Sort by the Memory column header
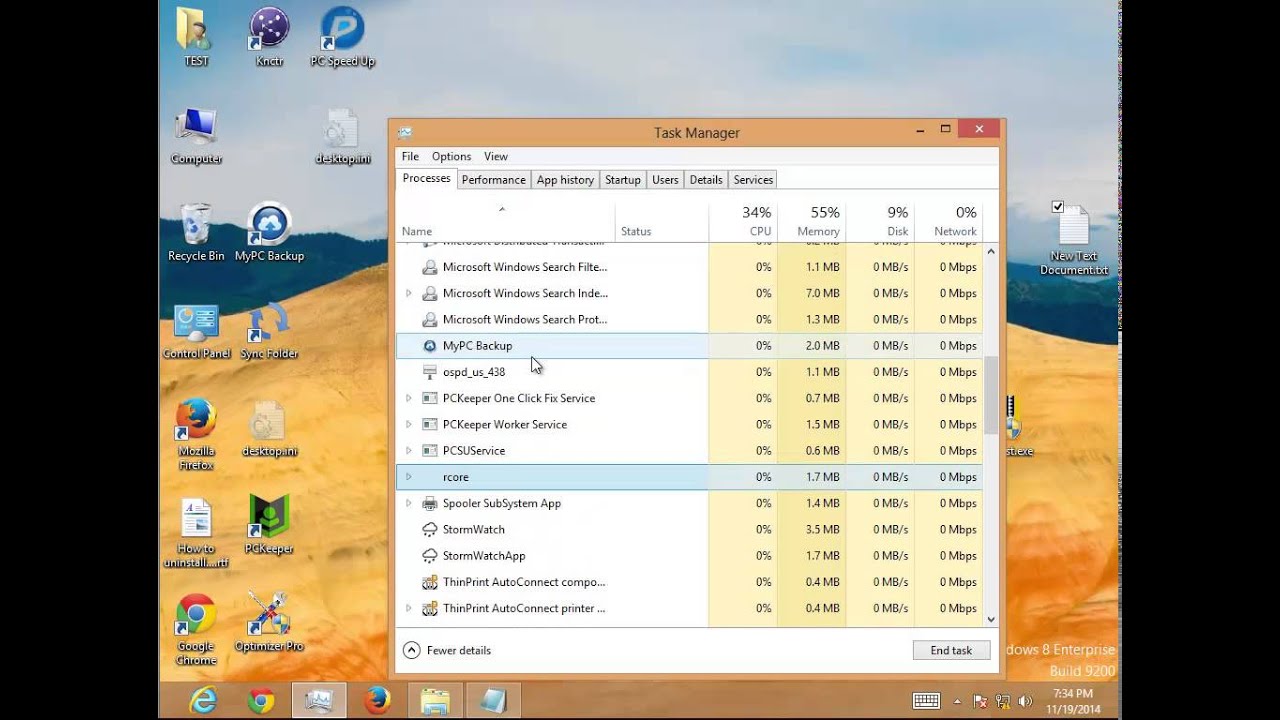This screenshot has height=720, width=1280. coord(811,221)
